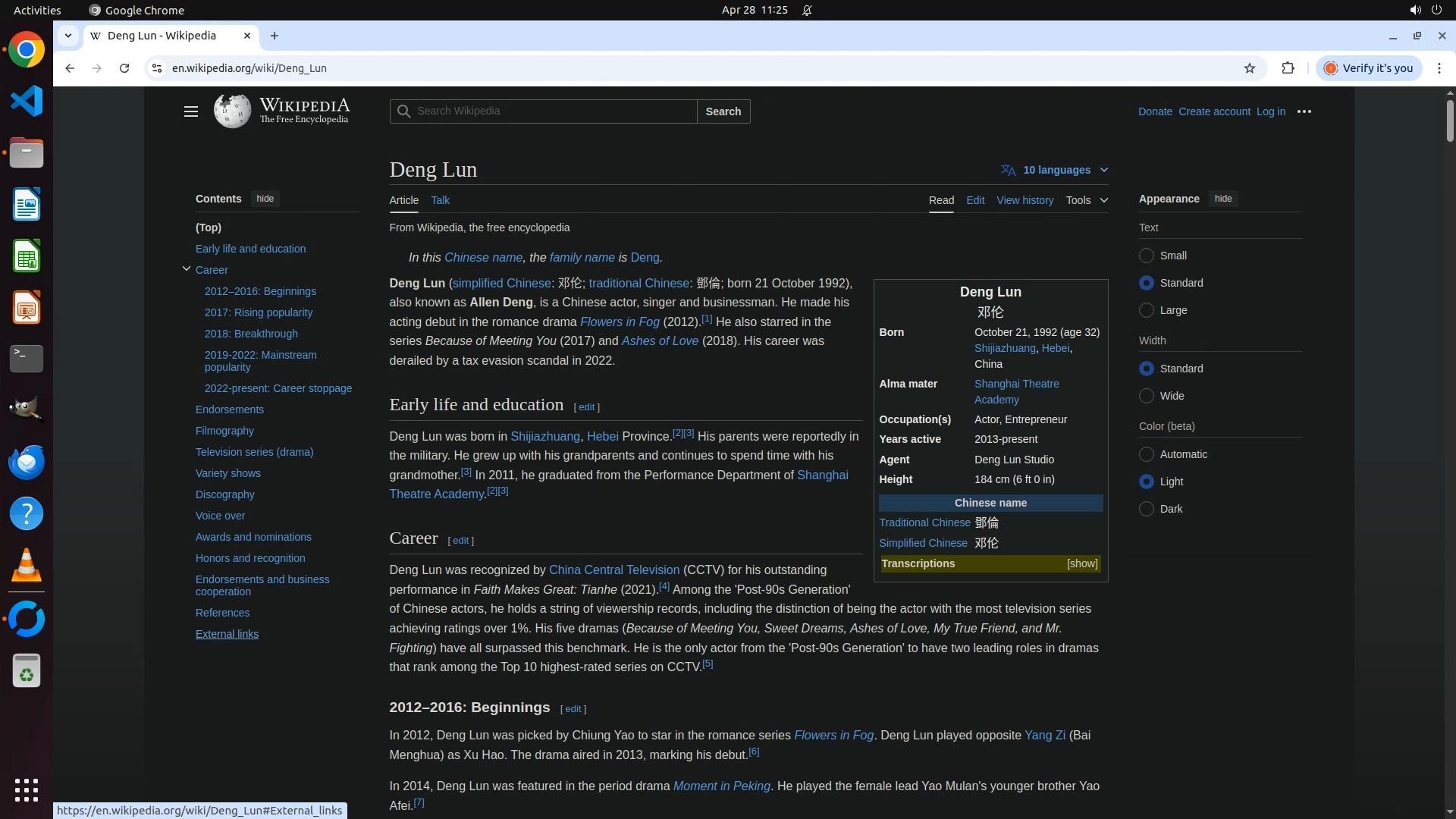The width and height of the screenshot is (1456, 819).
Task: Click the Wikipedia globe logo
Action: click(232, 111)
